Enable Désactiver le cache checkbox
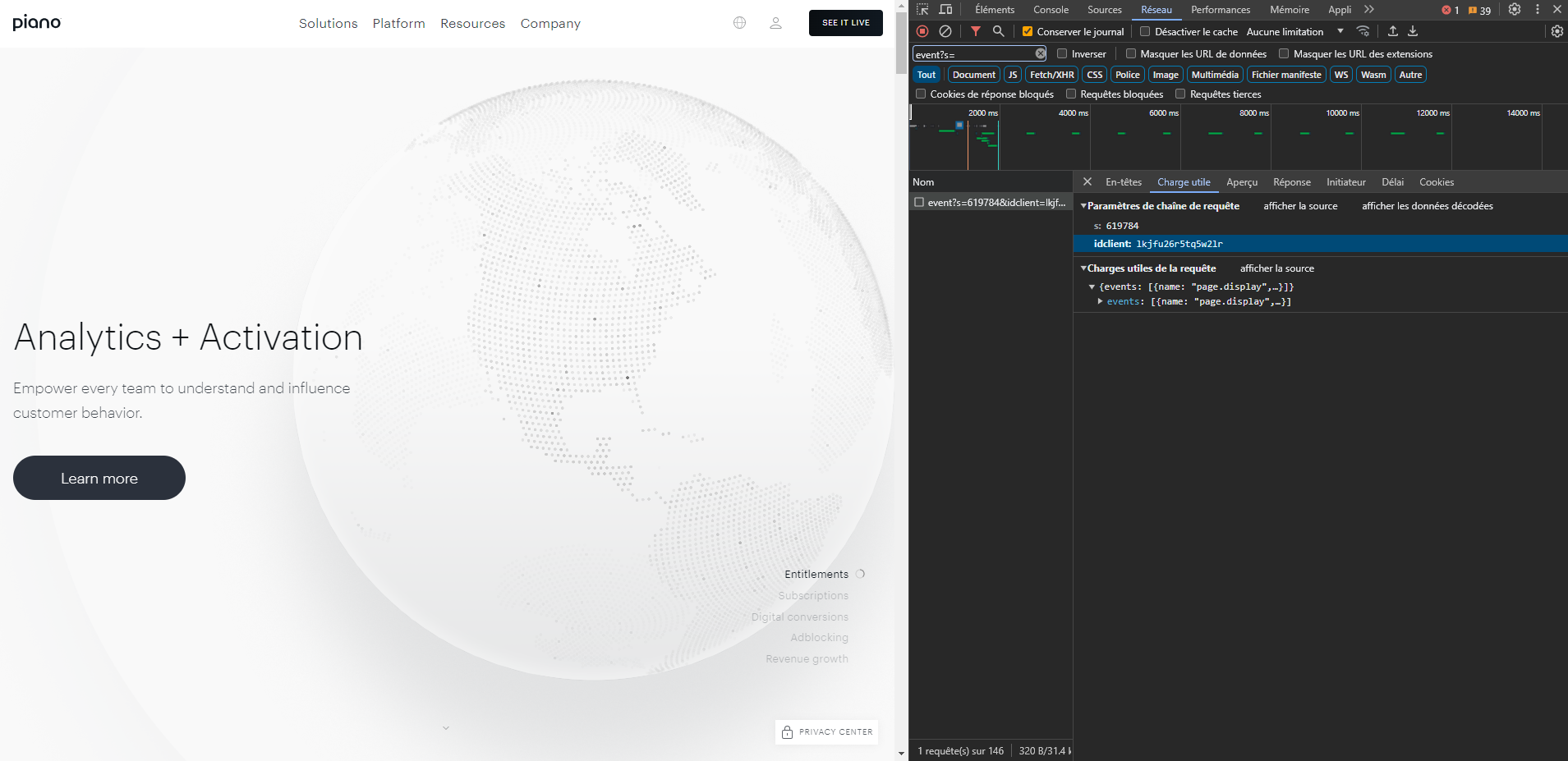 point(1145,32)
